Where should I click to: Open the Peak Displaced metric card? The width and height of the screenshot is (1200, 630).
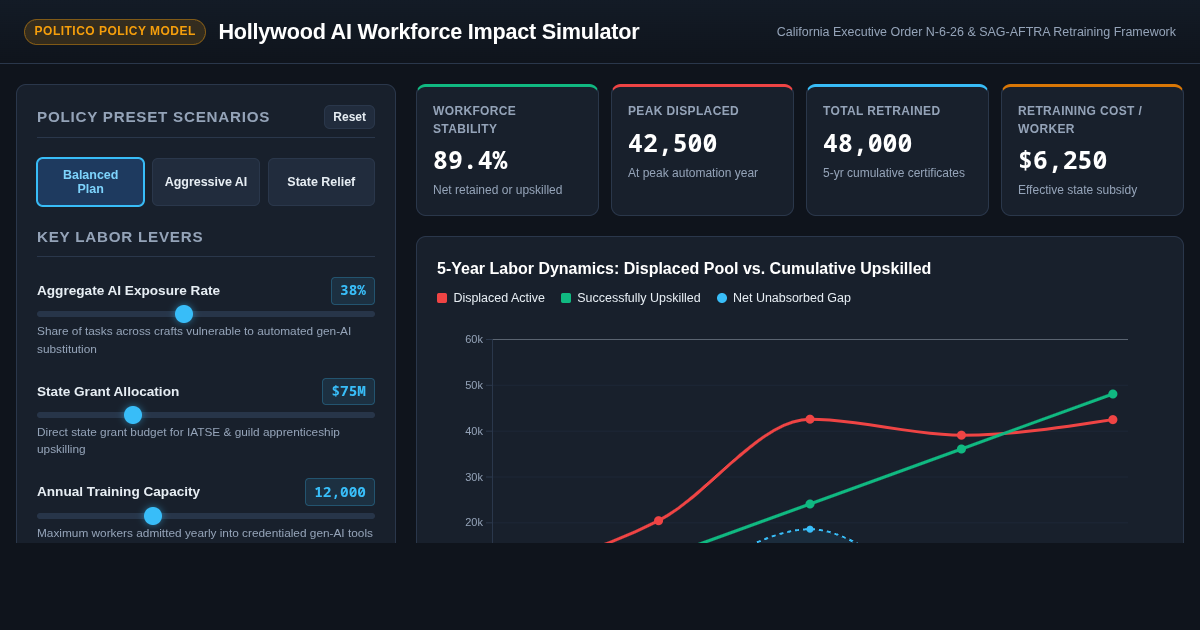click(703, 150)
